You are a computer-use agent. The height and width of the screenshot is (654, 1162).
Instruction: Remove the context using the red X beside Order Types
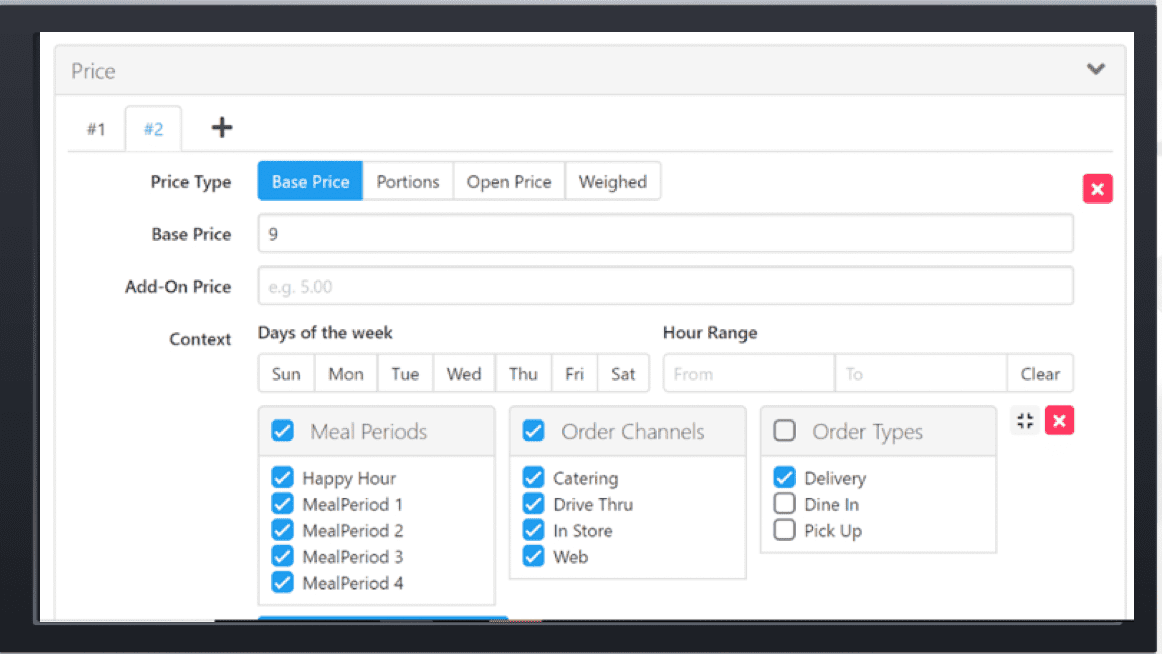click(x=1059, y=421)
